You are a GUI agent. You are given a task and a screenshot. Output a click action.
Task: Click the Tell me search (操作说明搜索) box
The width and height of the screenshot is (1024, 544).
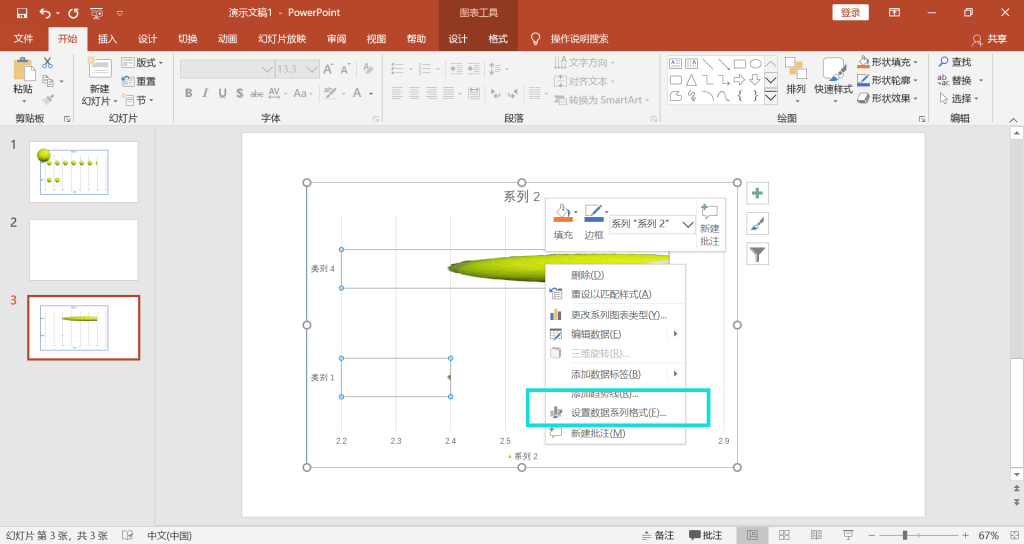point(570,39)
